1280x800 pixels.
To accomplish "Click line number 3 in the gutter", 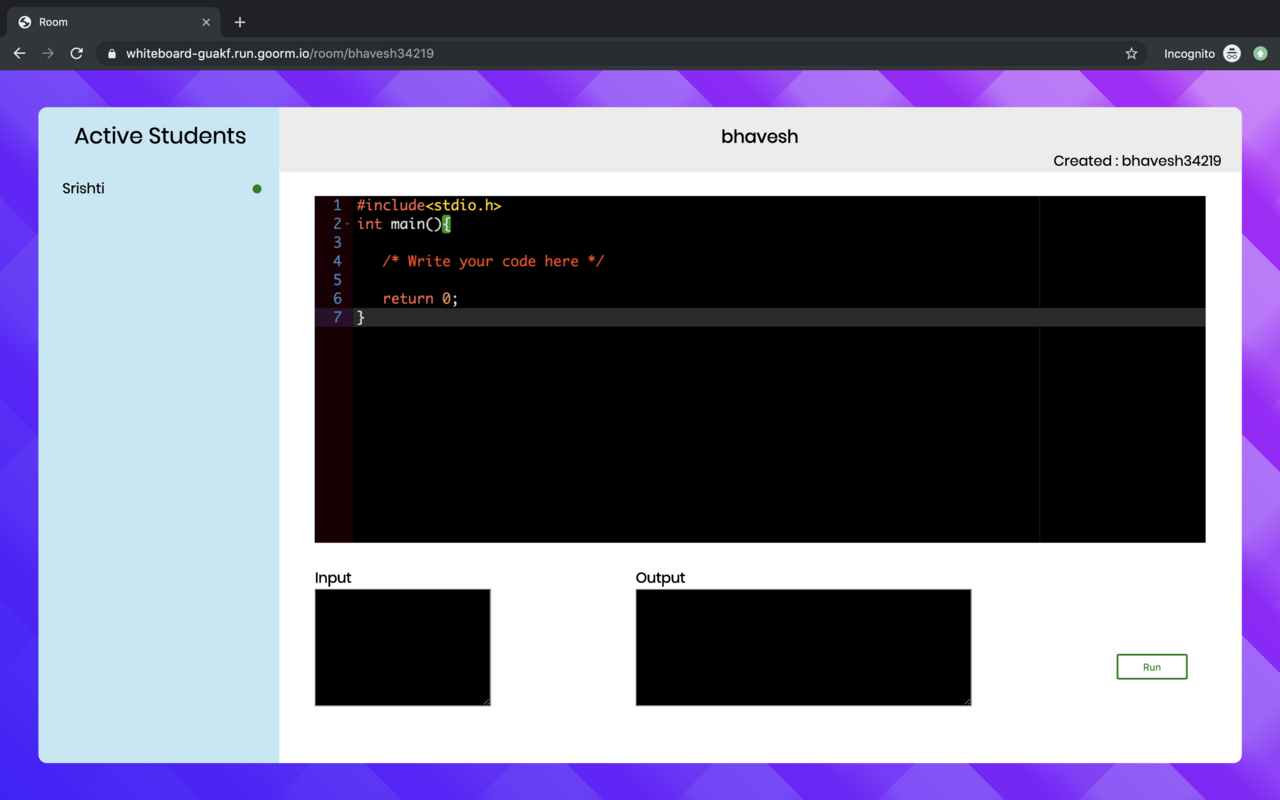I will [x=337, y=242].
